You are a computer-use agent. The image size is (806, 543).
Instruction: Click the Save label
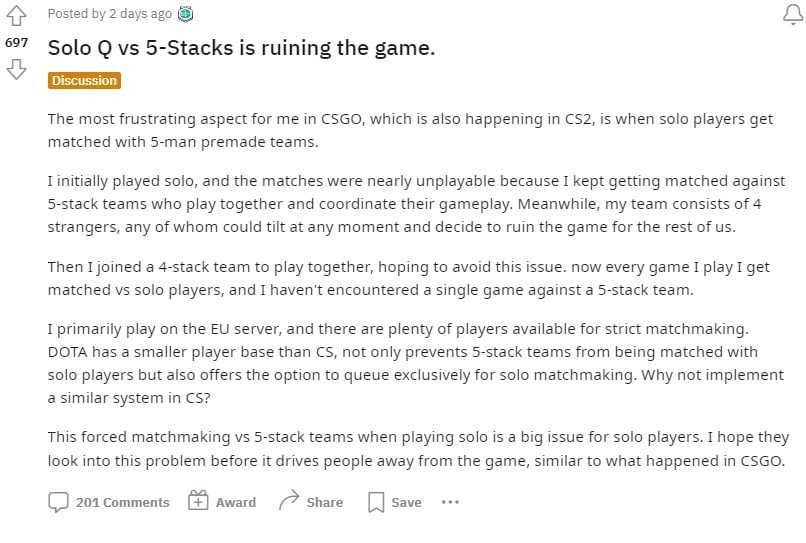pos(406,502)
